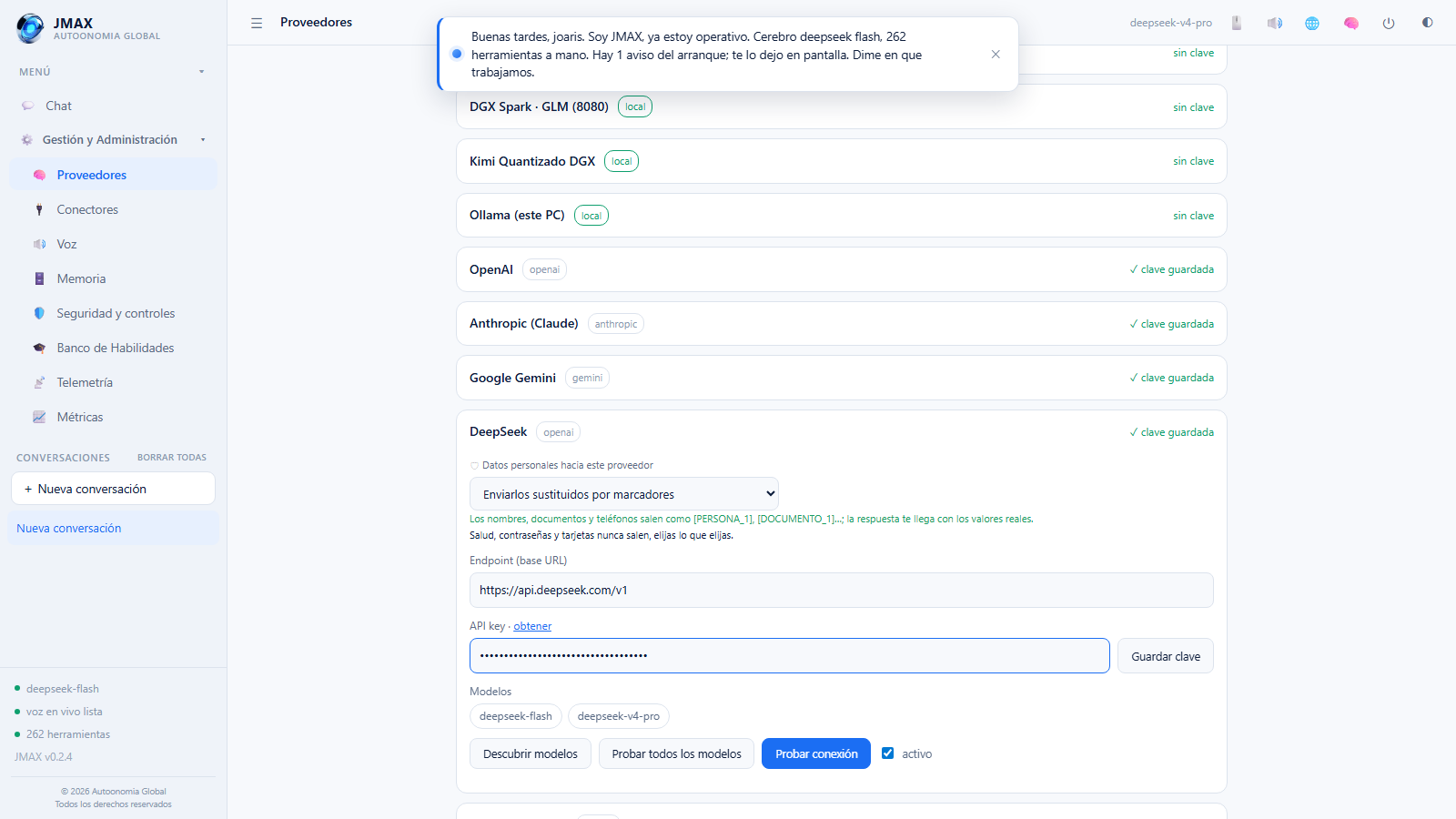The height and width of the screenshot is (819, 1456).
Task: Expand the Ollama (este PC) provider card
Action: [x=842, y=216]
